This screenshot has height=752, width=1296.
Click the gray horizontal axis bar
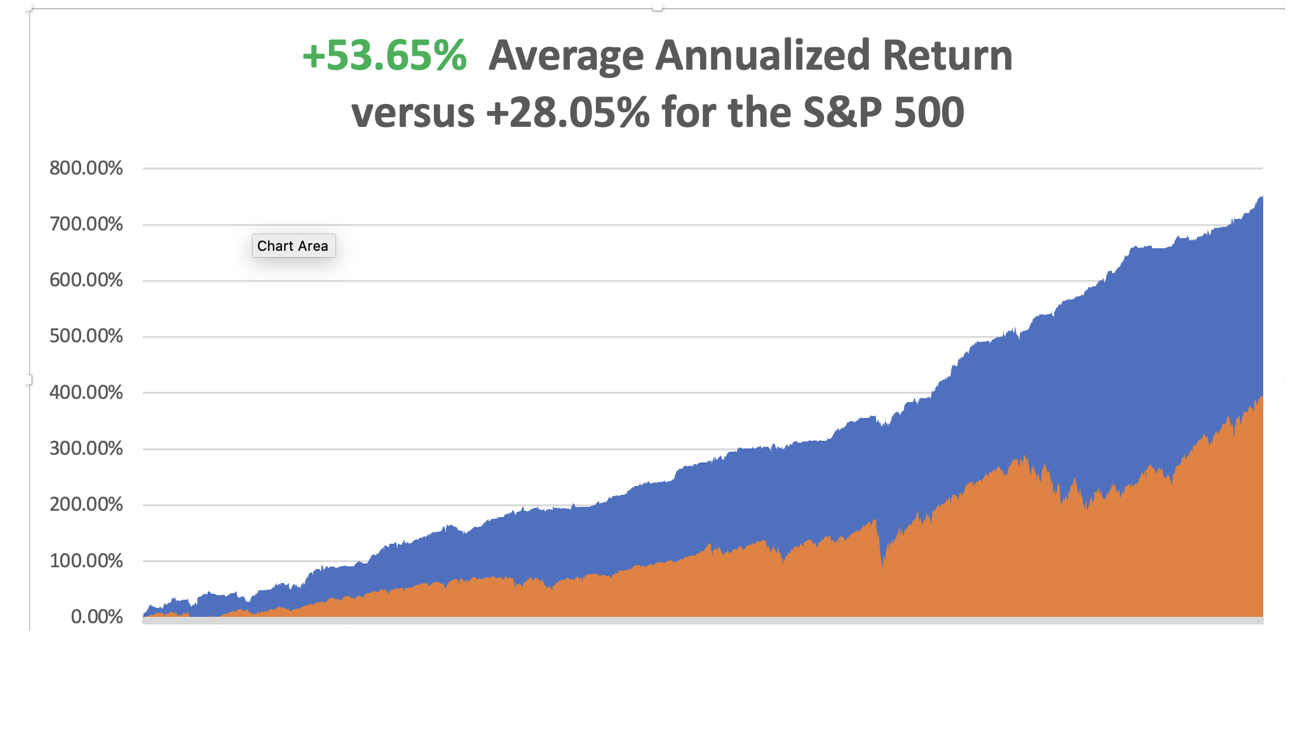point(700,621)
